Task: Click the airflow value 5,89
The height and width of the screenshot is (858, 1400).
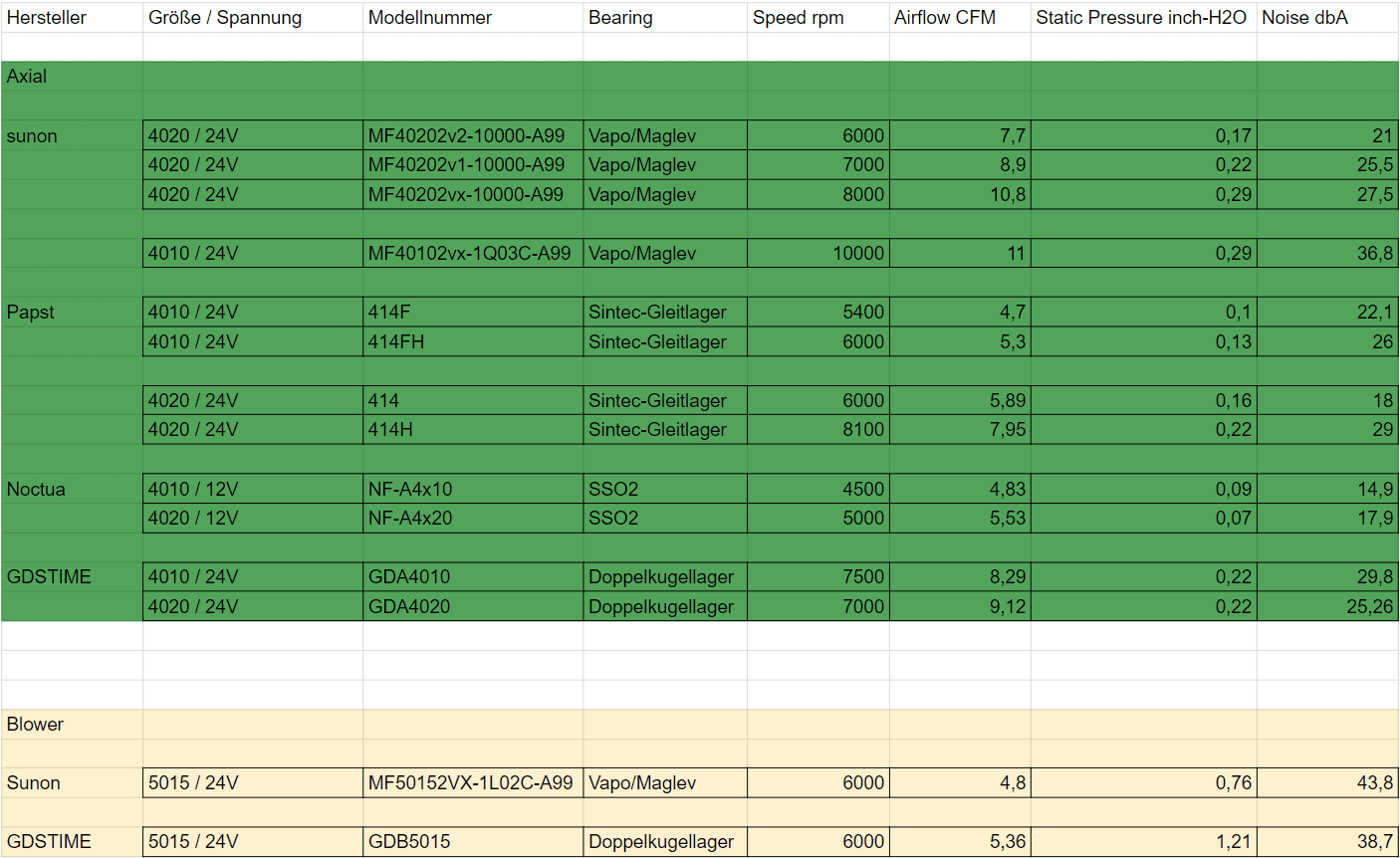Action: 960,400
